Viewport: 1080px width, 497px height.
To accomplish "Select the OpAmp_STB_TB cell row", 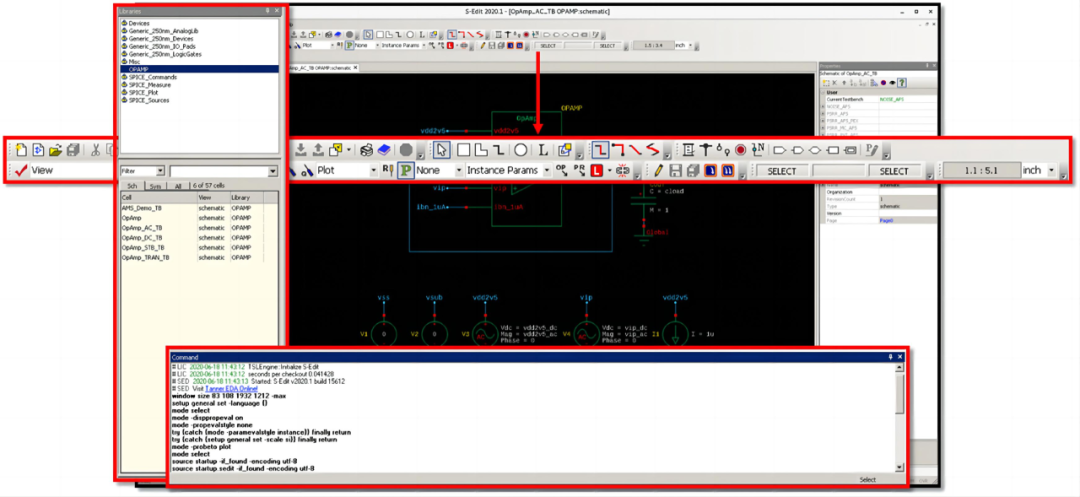I will point(198,247).
